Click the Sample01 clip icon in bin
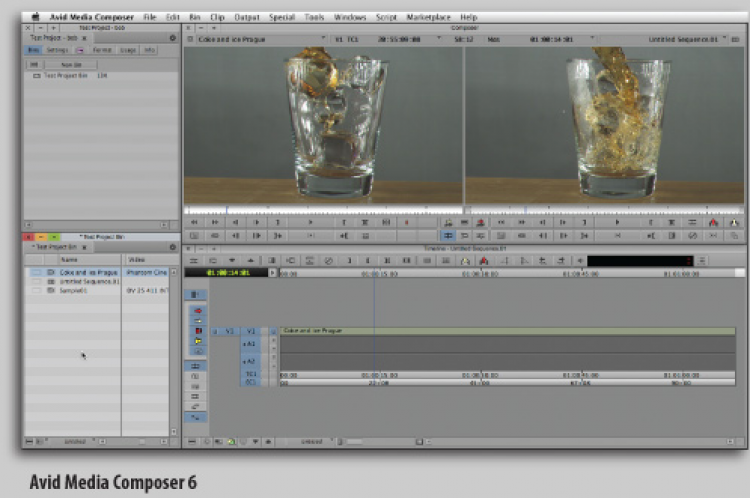The height and width of the screenshot is (498, 750). (x=51, y=290)
